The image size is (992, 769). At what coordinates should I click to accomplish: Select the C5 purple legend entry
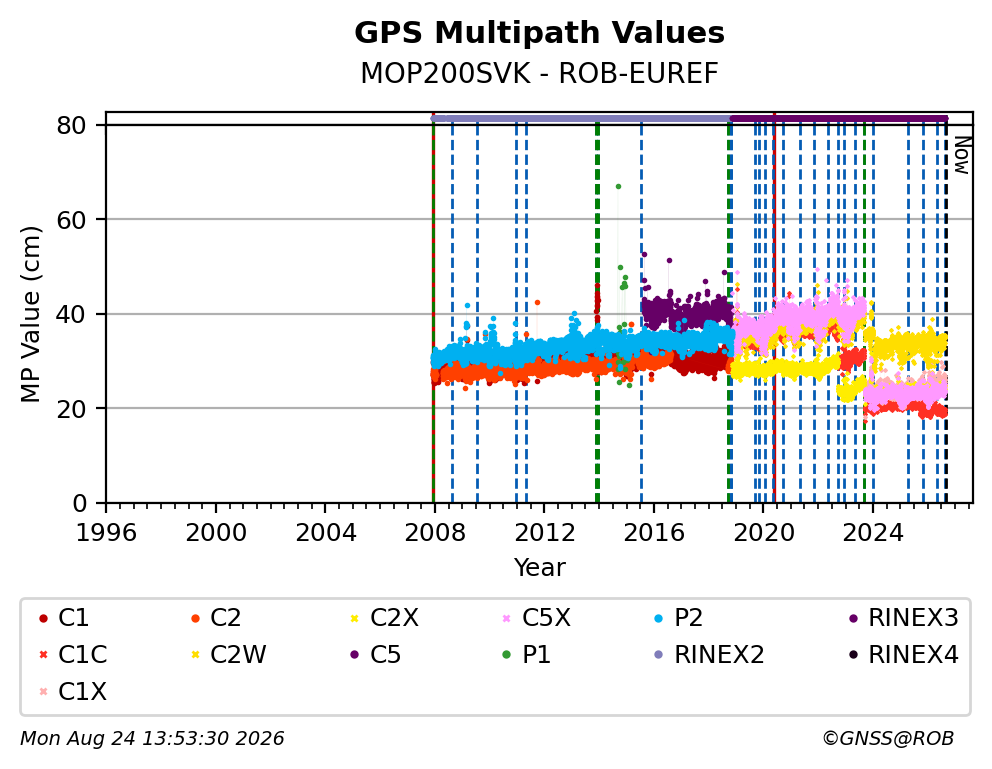376,655
